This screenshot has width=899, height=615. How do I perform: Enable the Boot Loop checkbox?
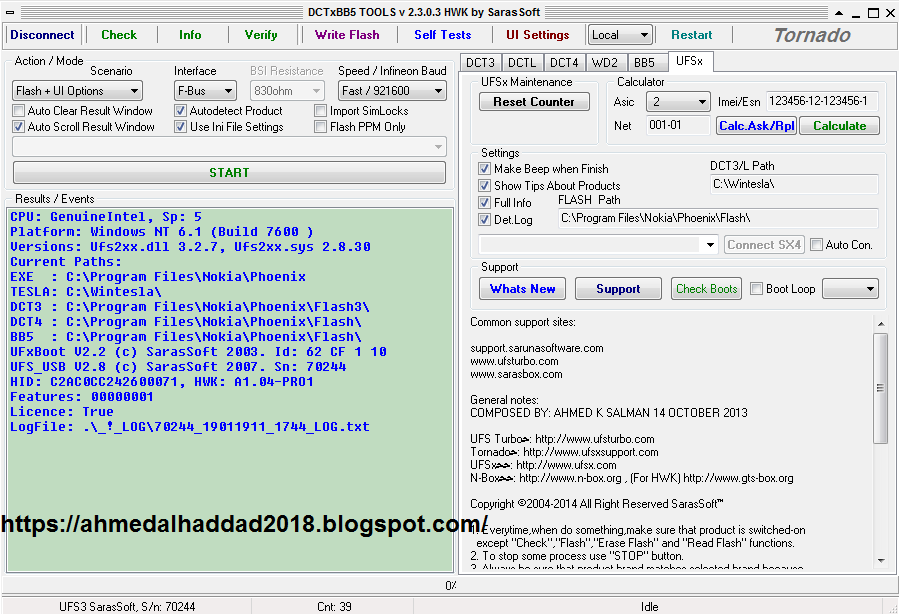pos(756,289)
